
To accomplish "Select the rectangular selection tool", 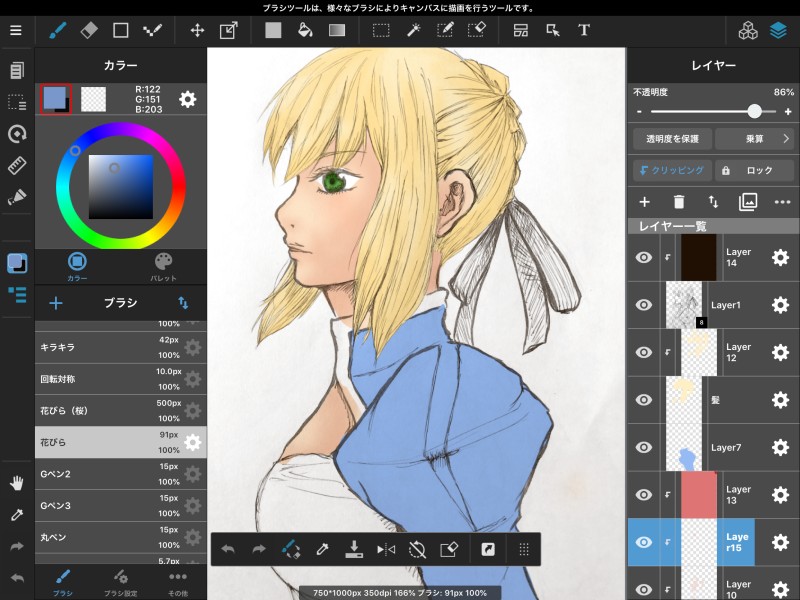I will pos(381,31).
